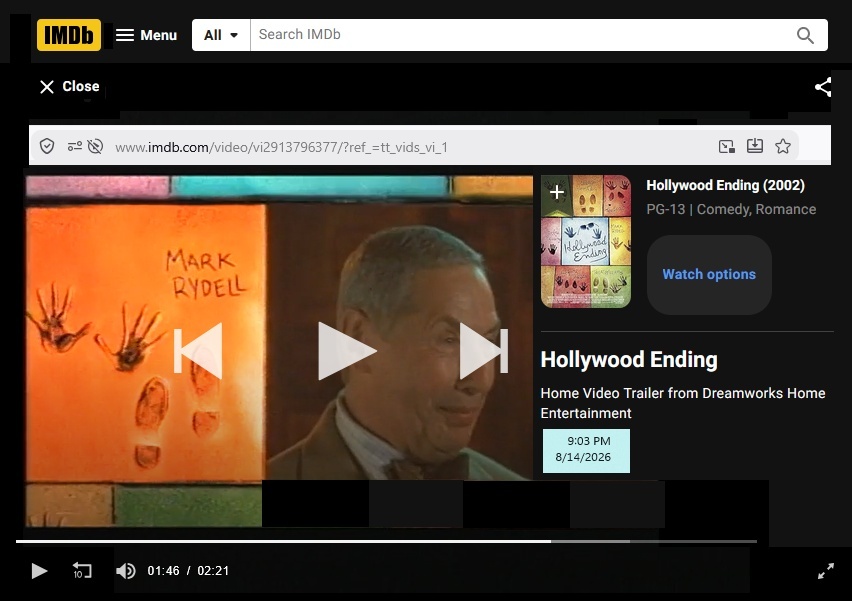Play video with center play button

click(x=347, y=351)
